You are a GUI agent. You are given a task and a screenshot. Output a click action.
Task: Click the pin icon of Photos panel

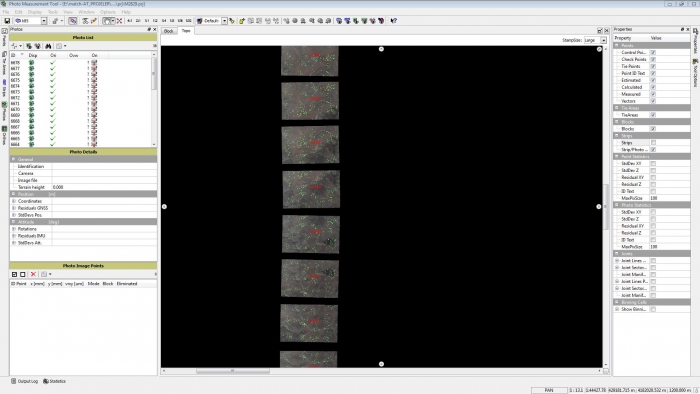[x=149, y=29]
